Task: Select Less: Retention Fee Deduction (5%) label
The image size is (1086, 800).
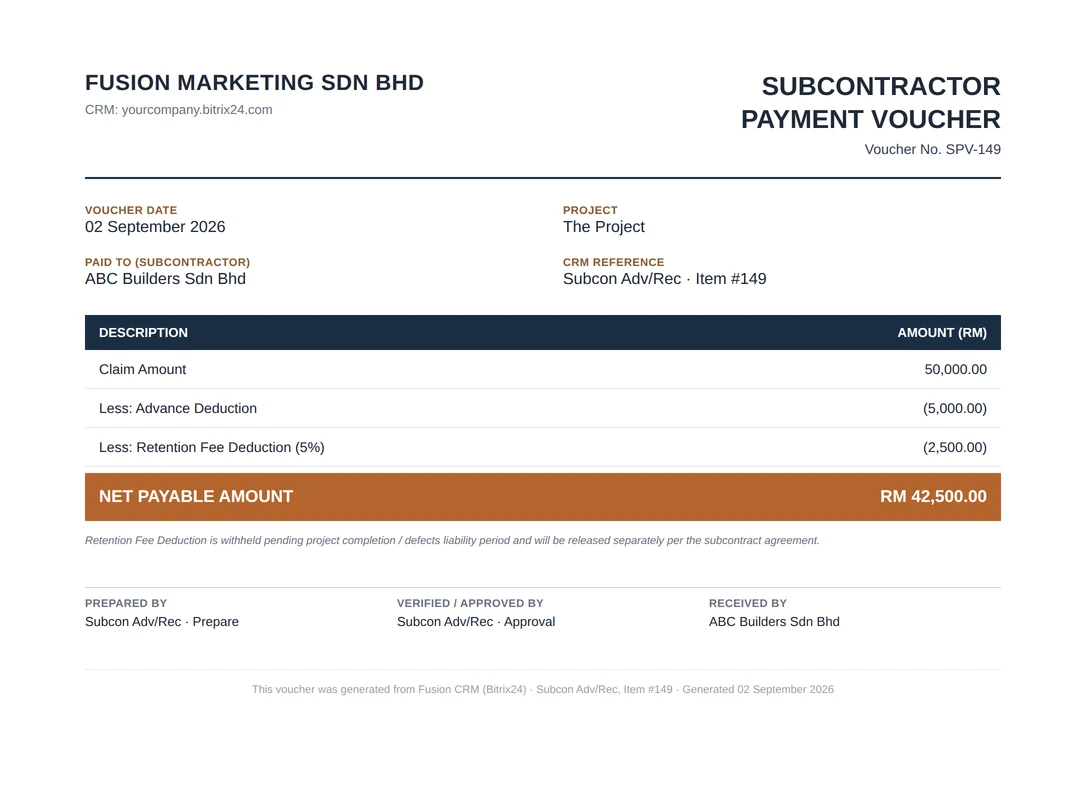Action: click(x=212, y=447)
